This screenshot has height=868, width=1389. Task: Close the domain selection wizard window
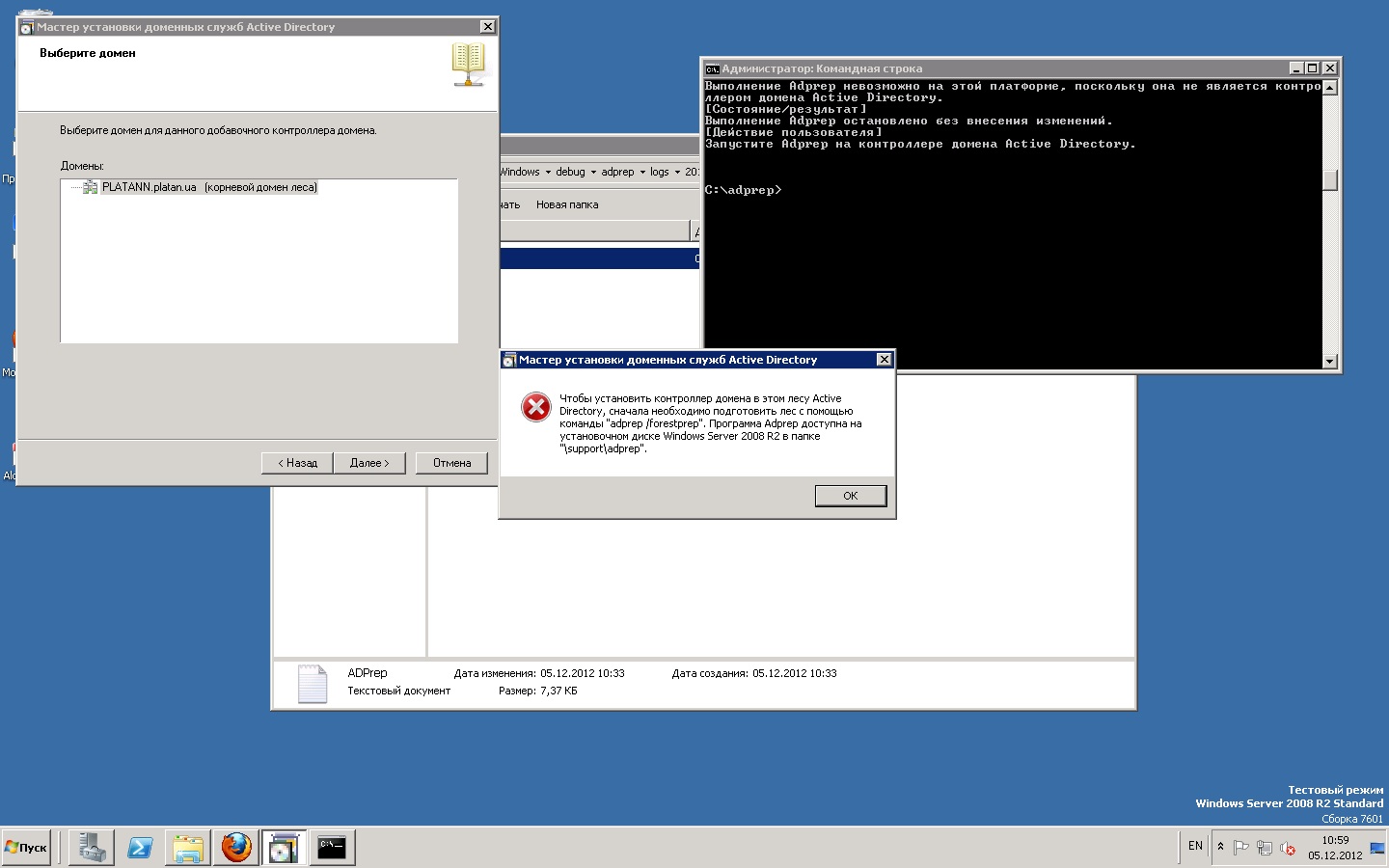point(487,27)
